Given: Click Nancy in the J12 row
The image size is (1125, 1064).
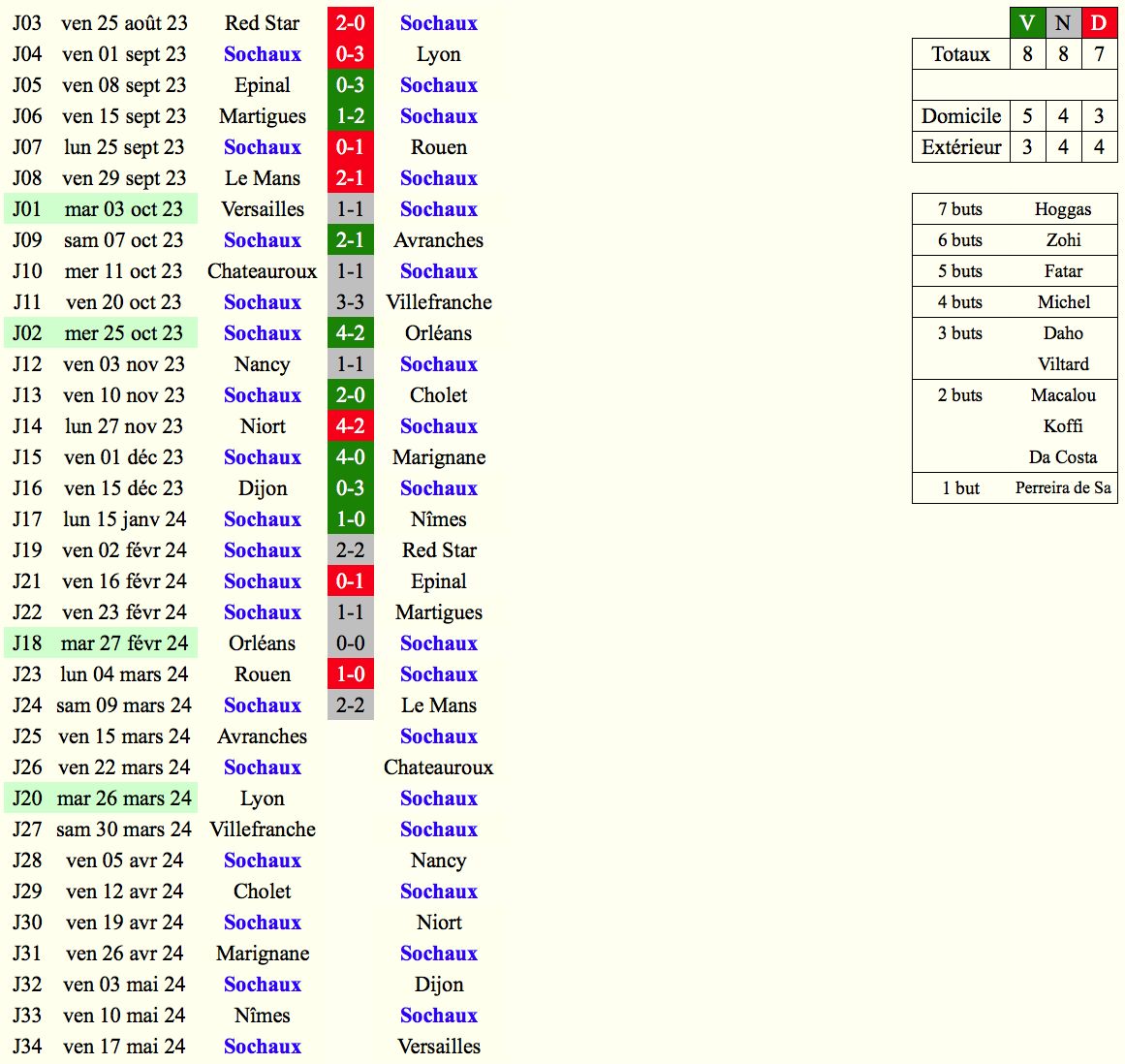Looking at the screenshot, I should click(x=263, y=363).
